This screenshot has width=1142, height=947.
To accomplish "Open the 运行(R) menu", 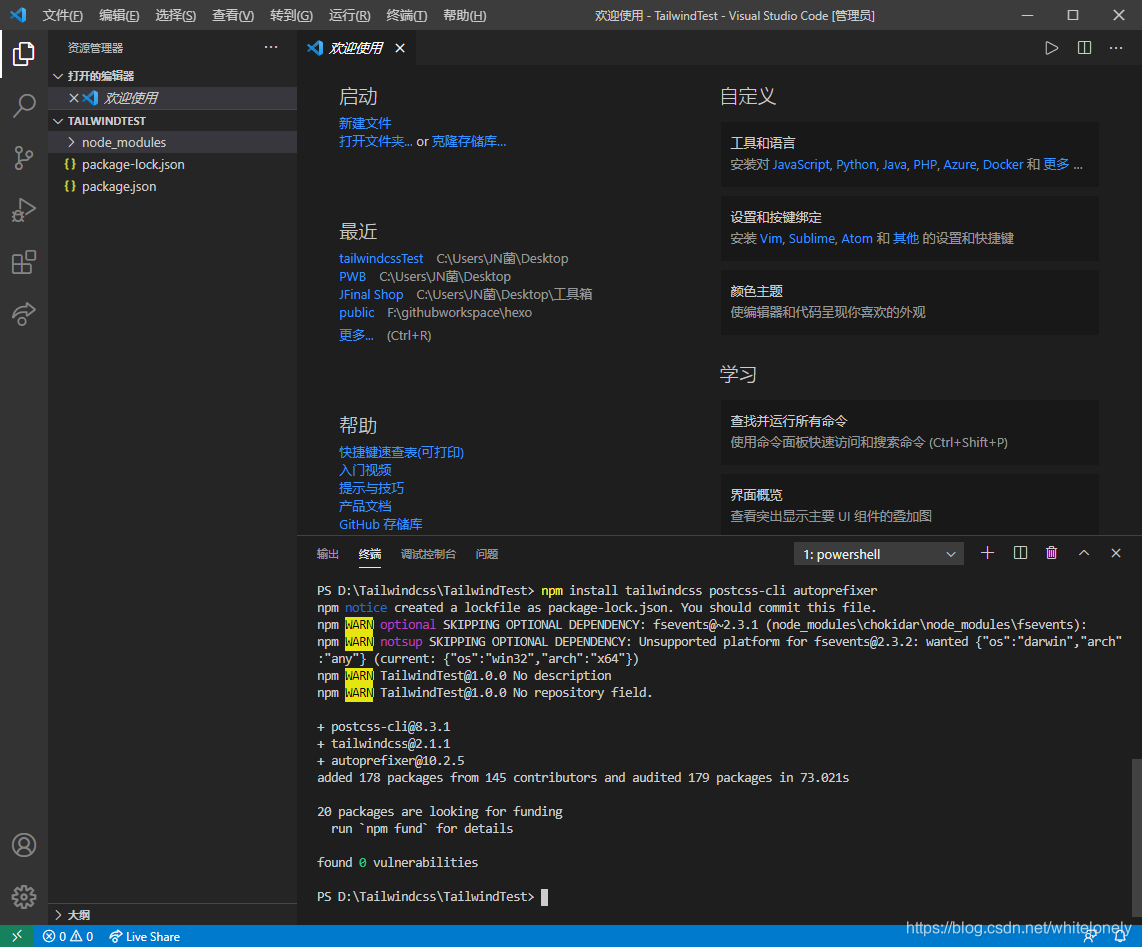I will 350,15.
